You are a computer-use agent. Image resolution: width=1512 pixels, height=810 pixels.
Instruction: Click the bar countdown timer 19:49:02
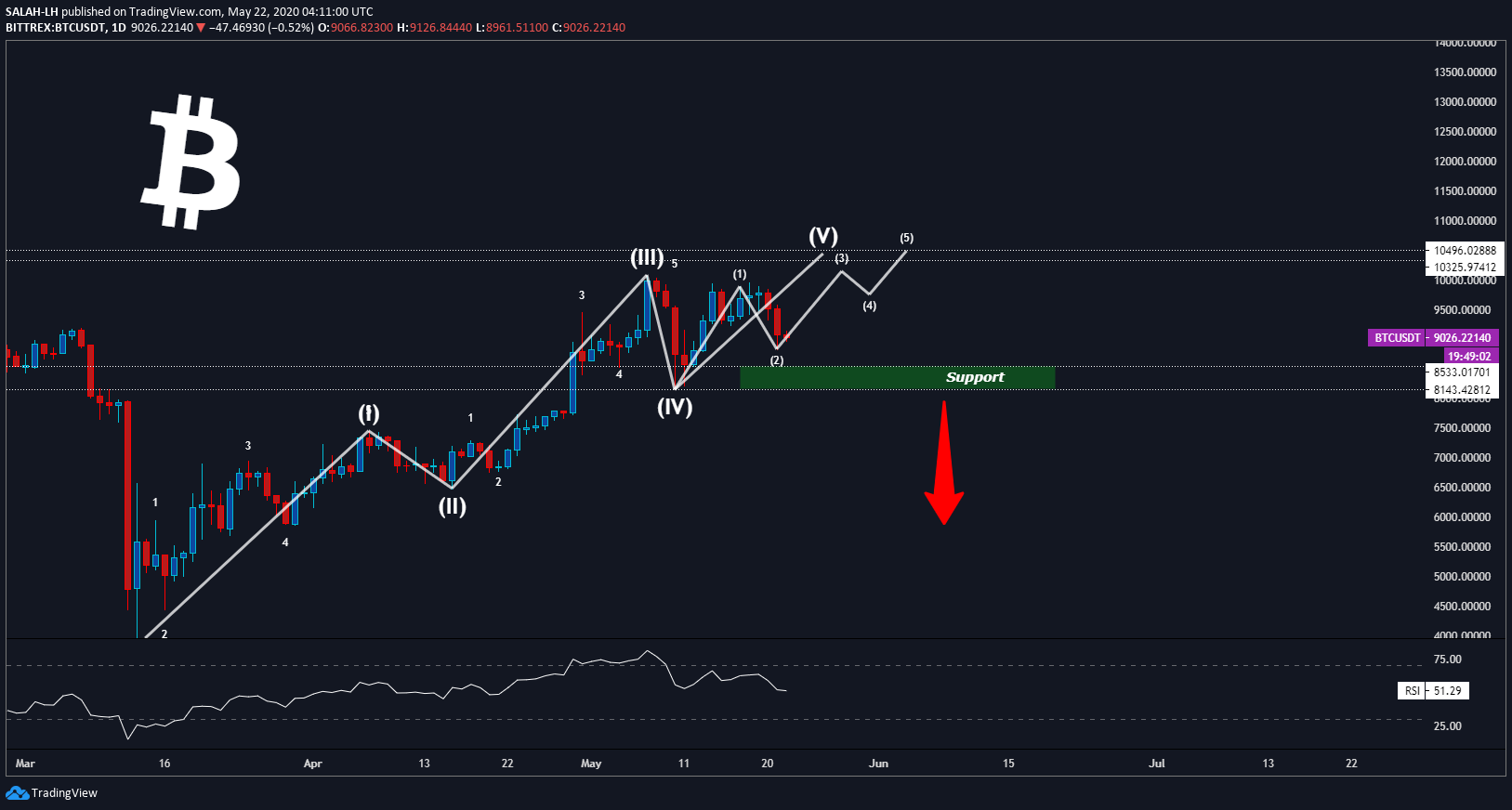pos(1469,357)
